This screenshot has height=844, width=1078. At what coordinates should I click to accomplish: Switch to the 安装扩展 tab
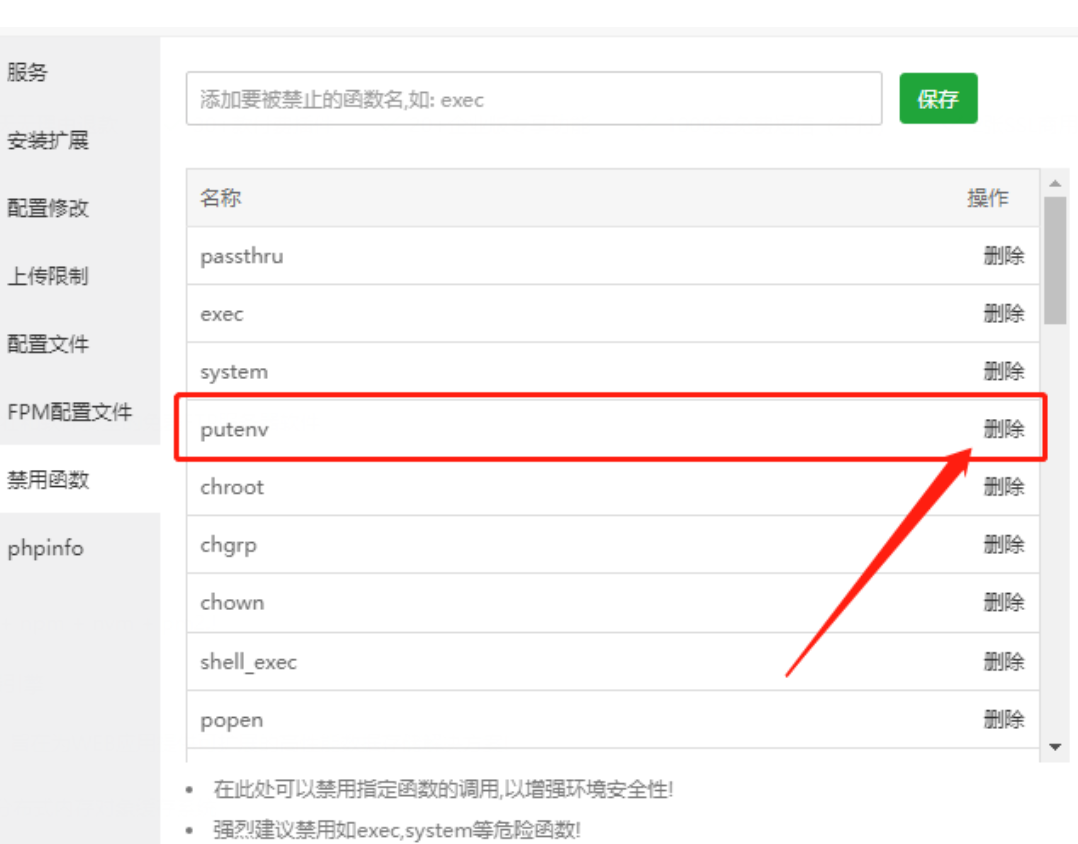pyautogui.click(x=48, y=140)
